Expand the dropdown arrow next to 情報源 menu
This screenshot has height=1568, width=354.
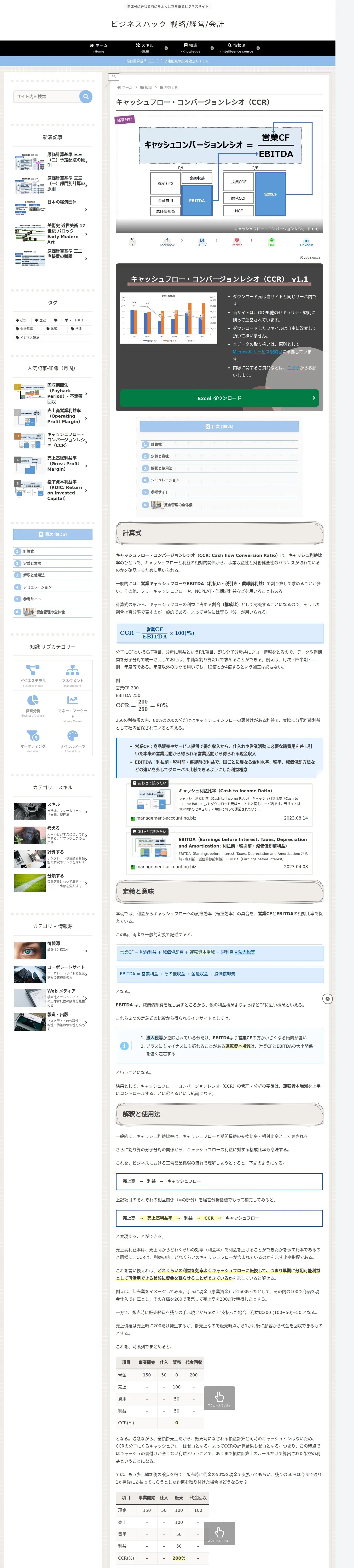tap(258, 48)
